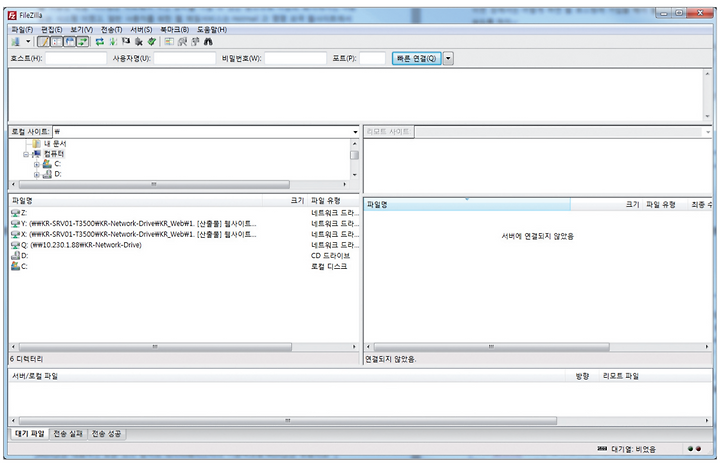Sort local list by 크기 column
This screenshot has width=720, height=466.
[285, 201]
